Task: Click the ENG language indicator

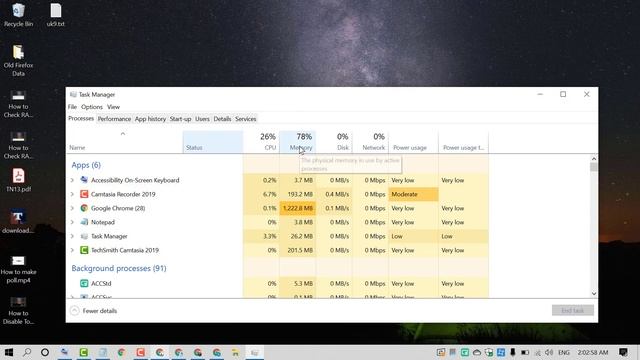Action: 564,352
